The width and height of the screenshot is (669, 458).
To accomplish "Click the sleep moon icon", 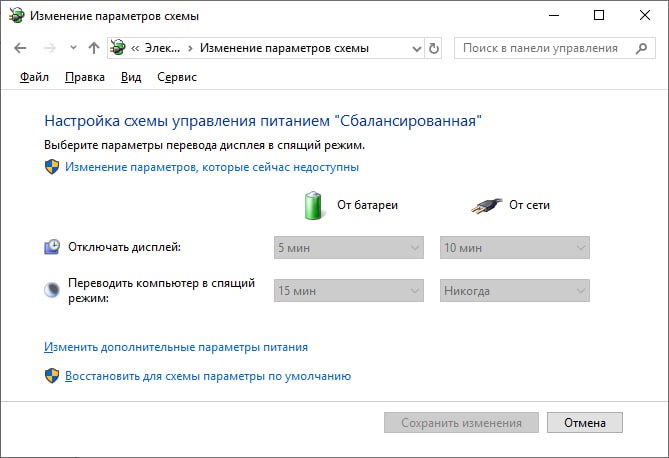I will (x=52, y=290).
